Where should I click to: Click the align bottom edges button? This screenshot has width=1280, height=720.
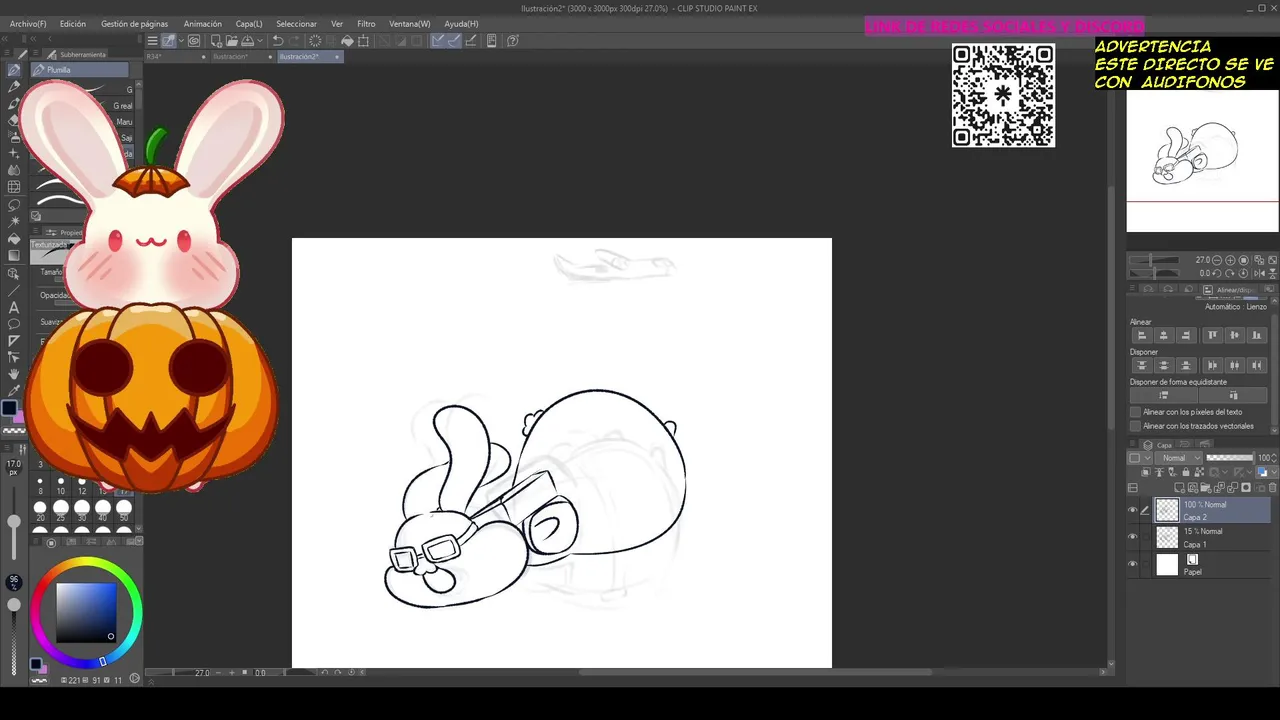click(1258, 336)
